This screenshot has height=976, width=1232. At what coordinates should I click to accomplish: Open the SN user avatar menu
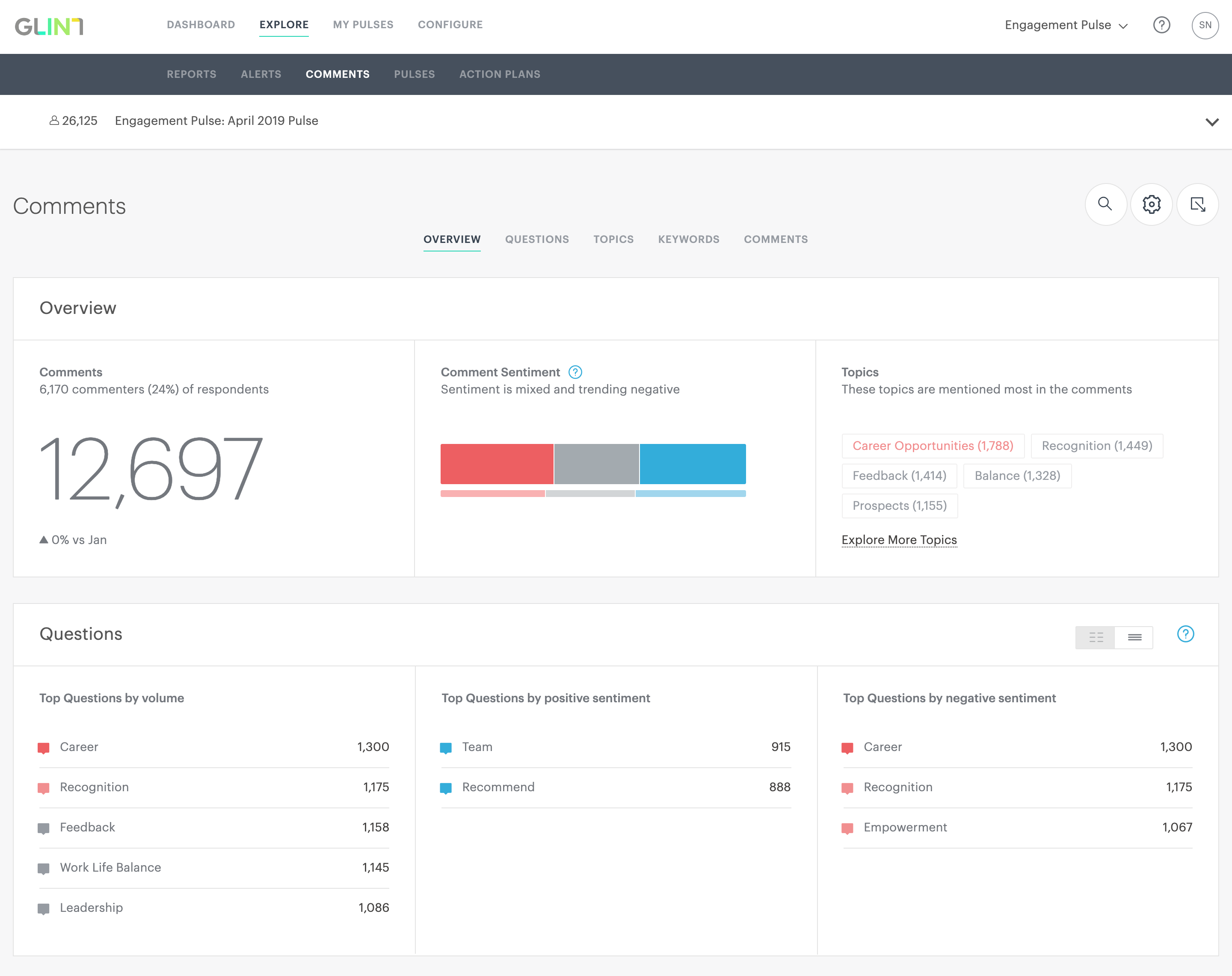[1205, 25]
